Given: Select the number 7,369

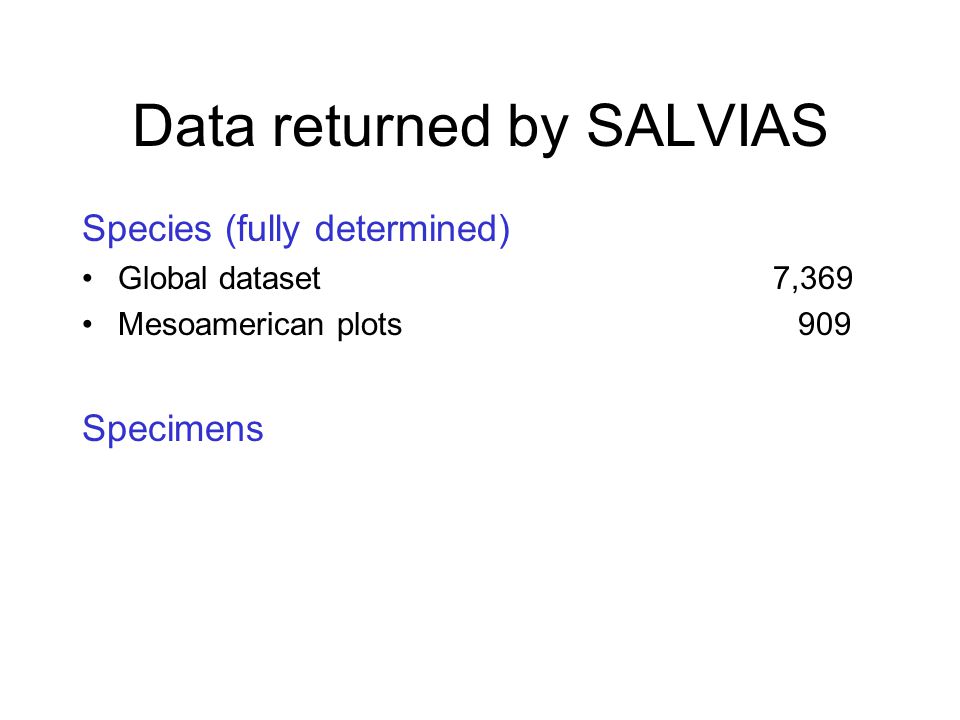Looking at the screenshot, I should point(812,279).
